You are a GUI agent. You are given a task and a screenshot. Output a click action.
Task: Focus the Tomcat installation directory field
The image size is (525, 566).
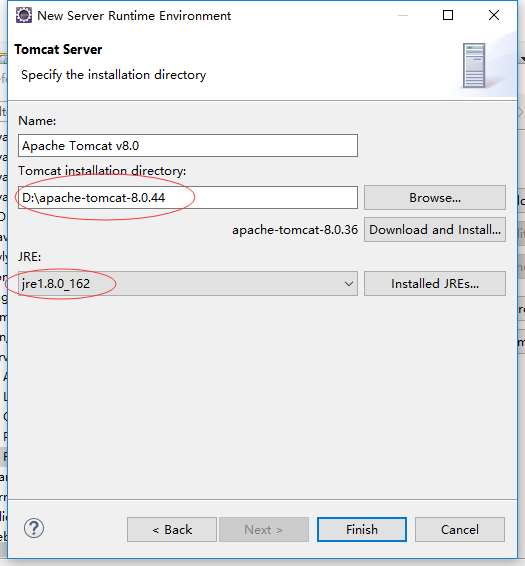(188, 197)
